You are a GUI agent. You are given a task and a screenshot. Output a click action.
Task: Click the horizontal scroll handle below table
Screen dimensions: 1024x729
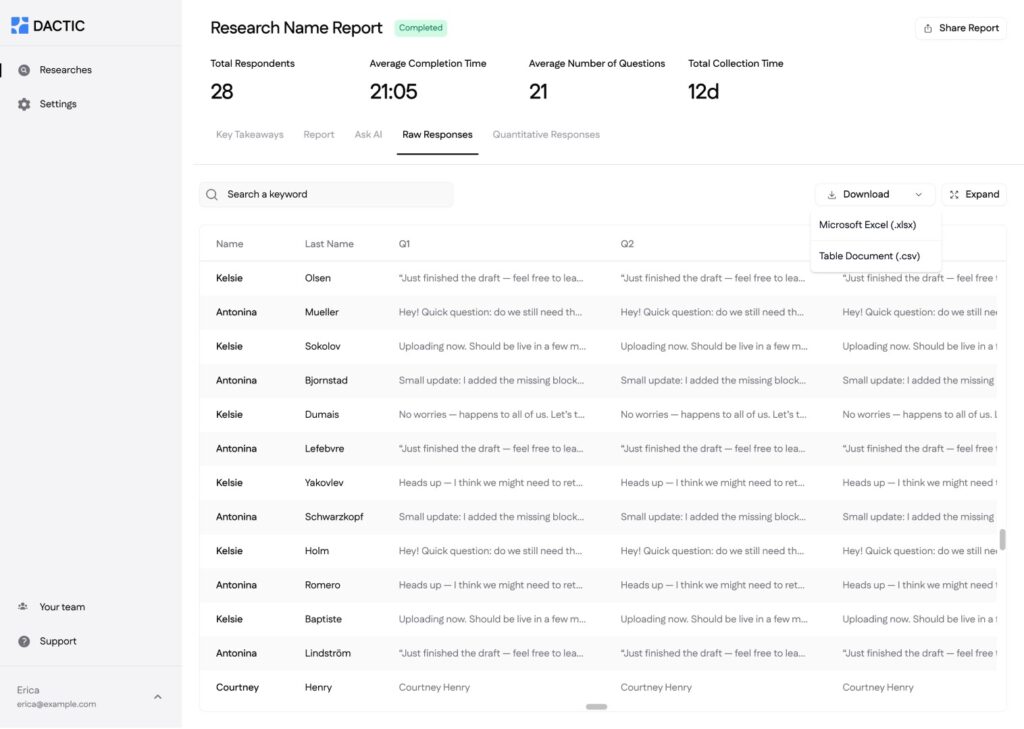click(x=596, y=707)
